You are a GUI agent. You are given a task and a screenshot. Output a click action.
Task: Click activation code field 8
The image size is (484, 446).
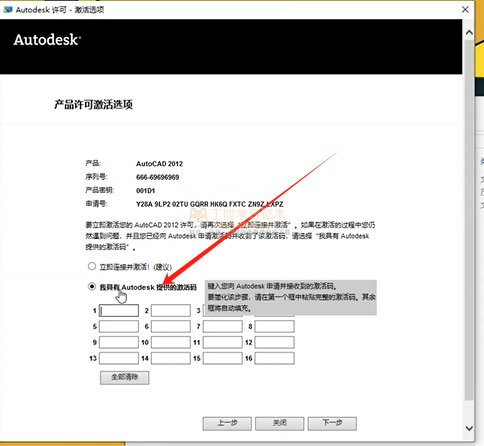click(x=274, y=326)
